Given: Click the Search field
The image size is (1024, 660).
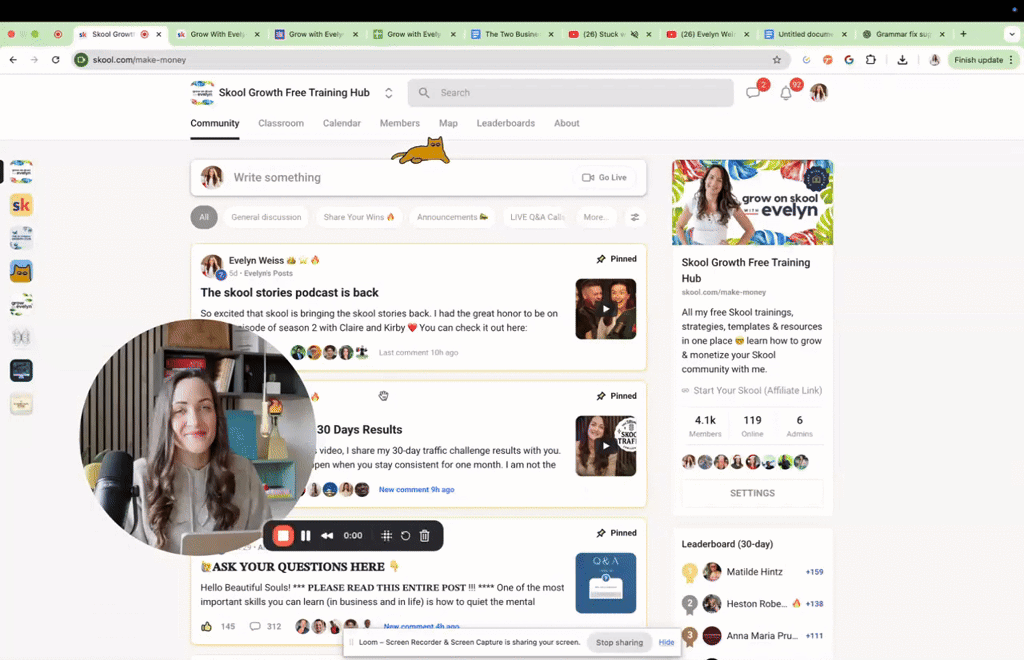Looking at the screenshot, I should [570, 93].
